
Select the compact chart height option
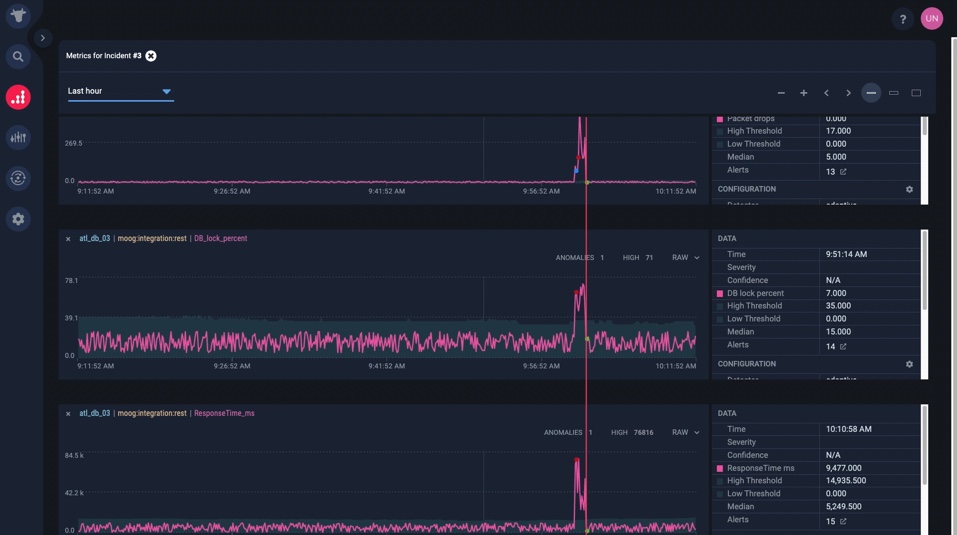[871, 93]
